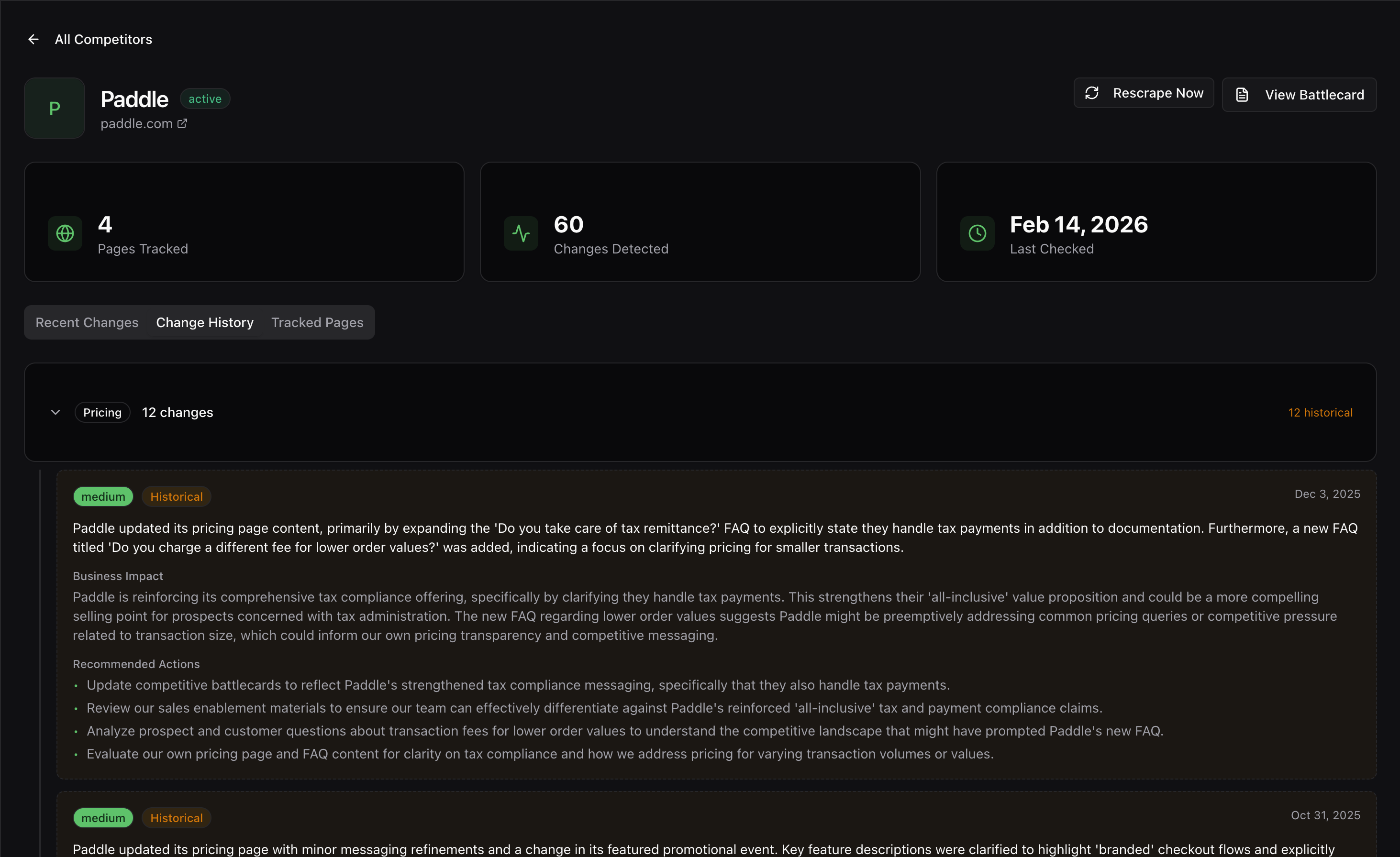This screenshot has height=857, width=1400.
Task: Click the activity pulse icon near Changes Detected
Action: pyautogui.click(x=521, y=233)
